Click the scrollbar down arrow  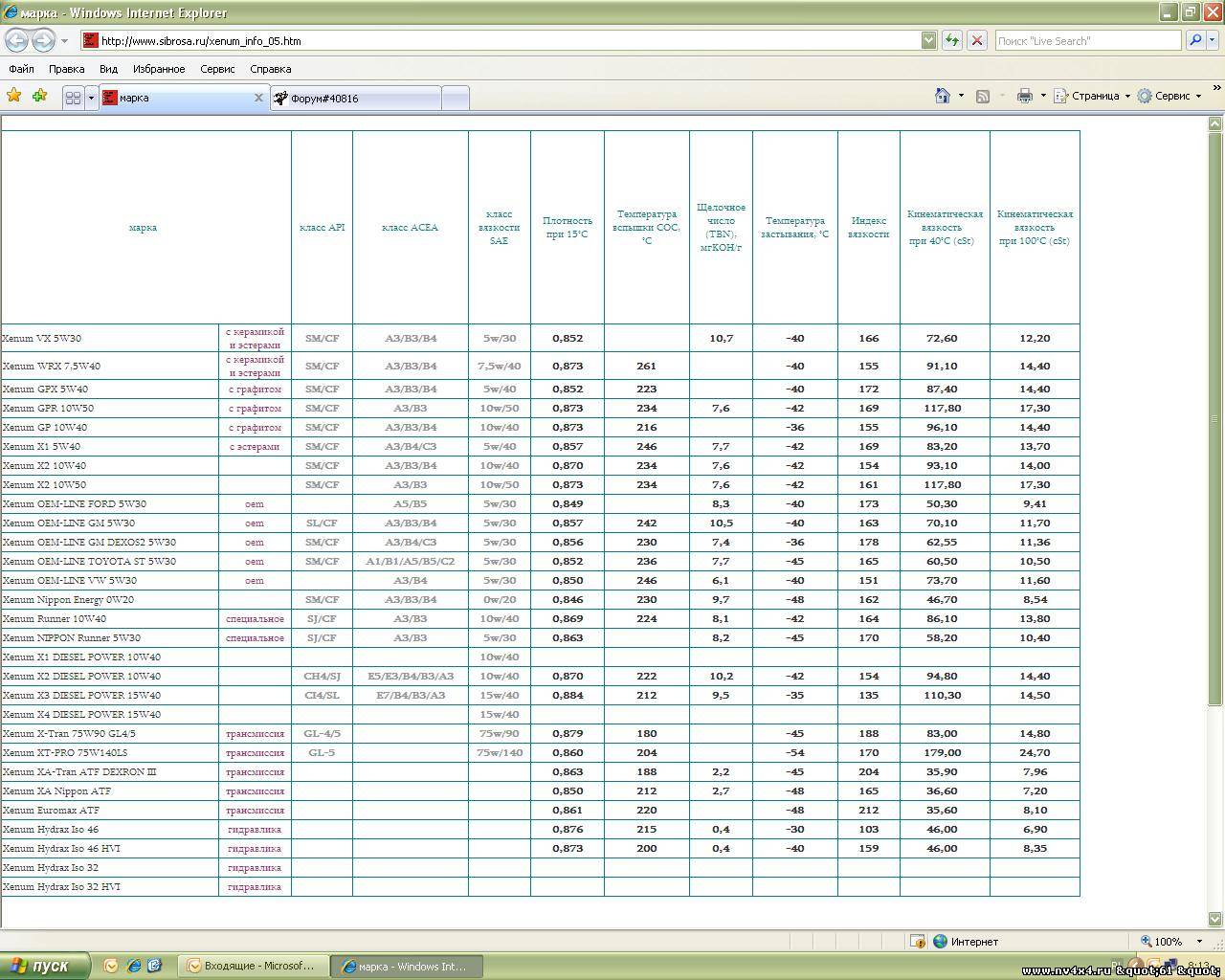pyautogui.click(x=1215, y=920)
